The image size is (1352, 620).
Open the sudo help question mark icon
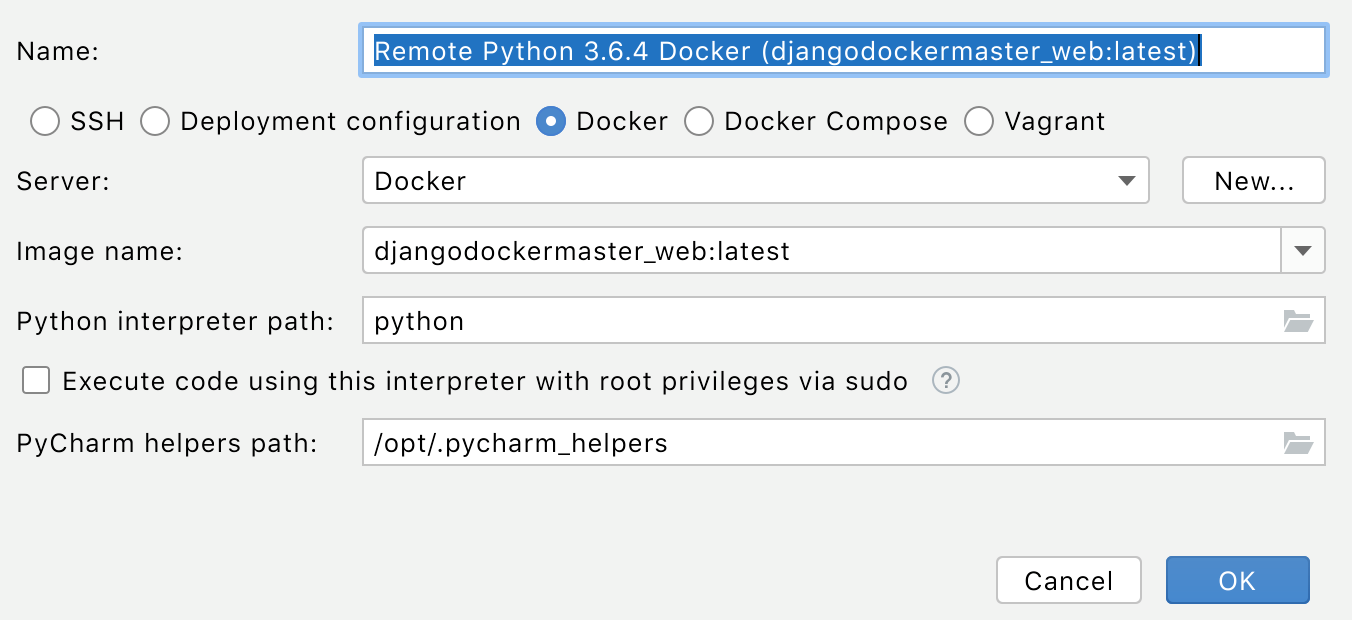pyautogui.click(x=946, y=381)
